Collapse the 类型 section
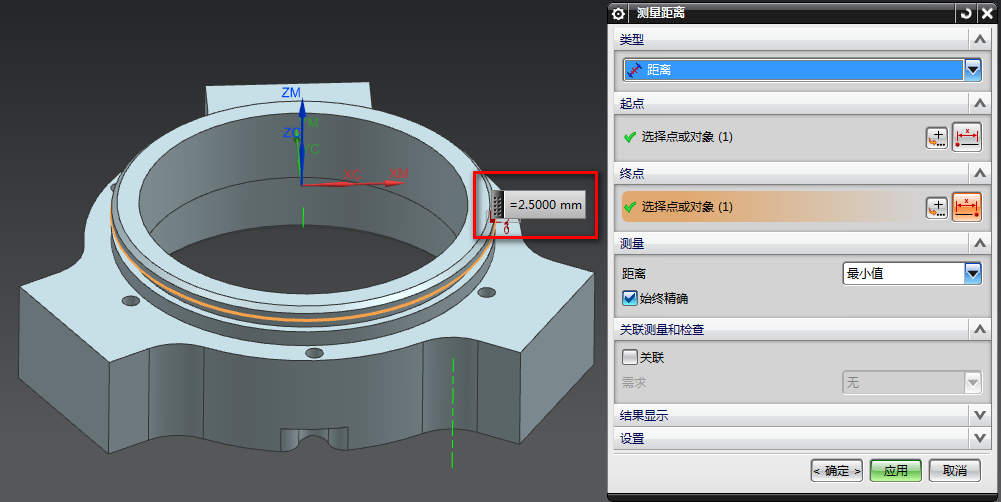 (979, 39)
